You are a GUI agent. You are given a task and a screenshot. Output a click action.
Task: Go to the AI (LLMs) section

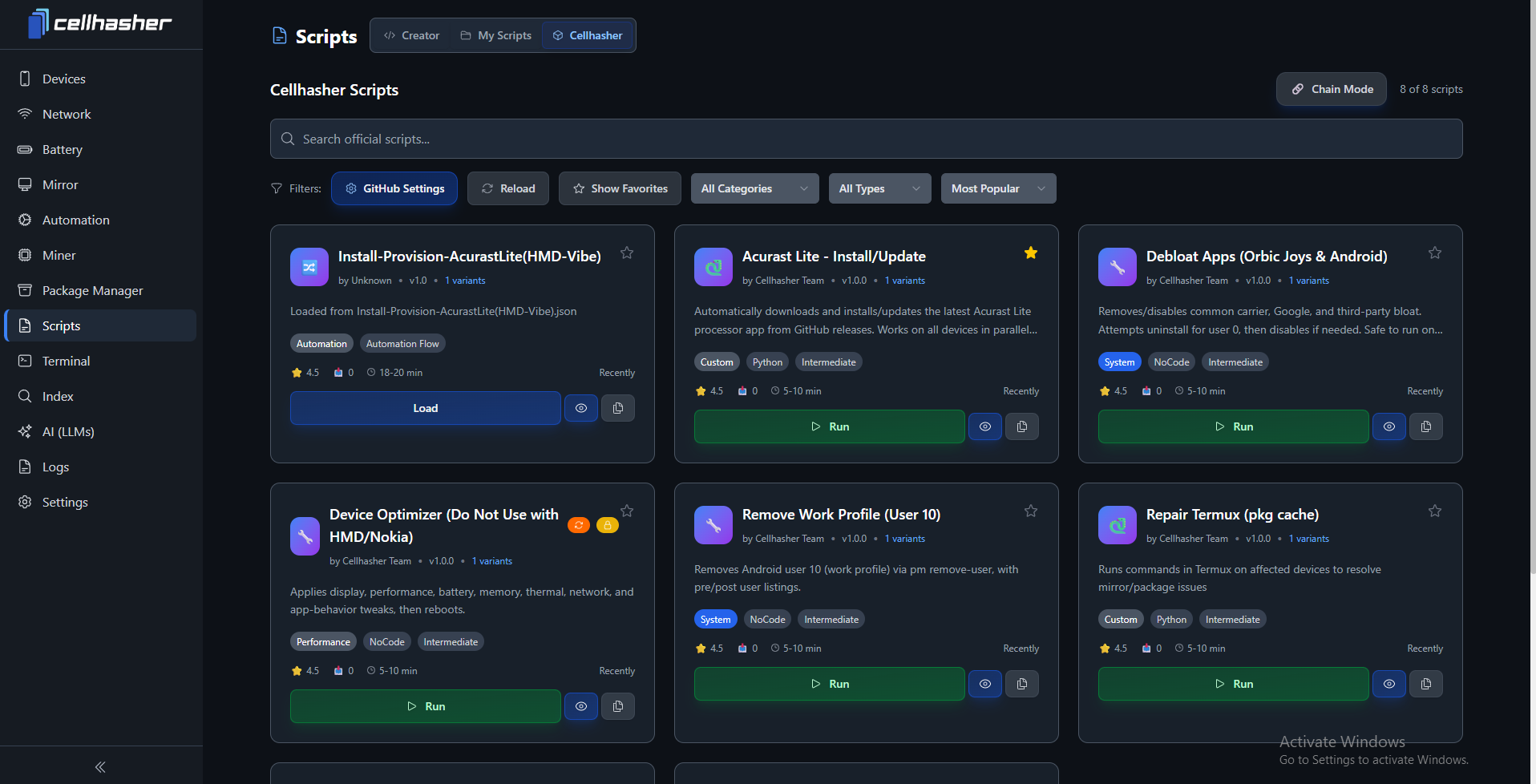68,431
